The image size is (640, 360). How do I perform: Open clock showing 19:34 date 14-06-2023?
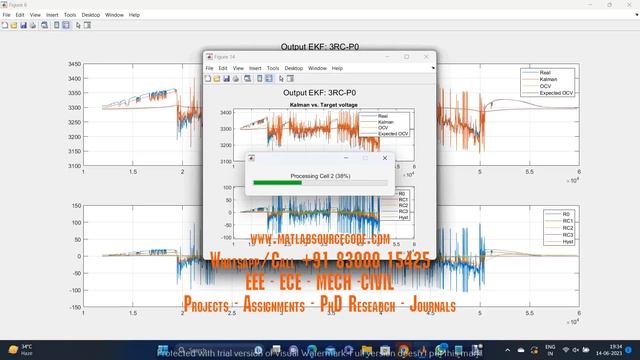point(609,350)
